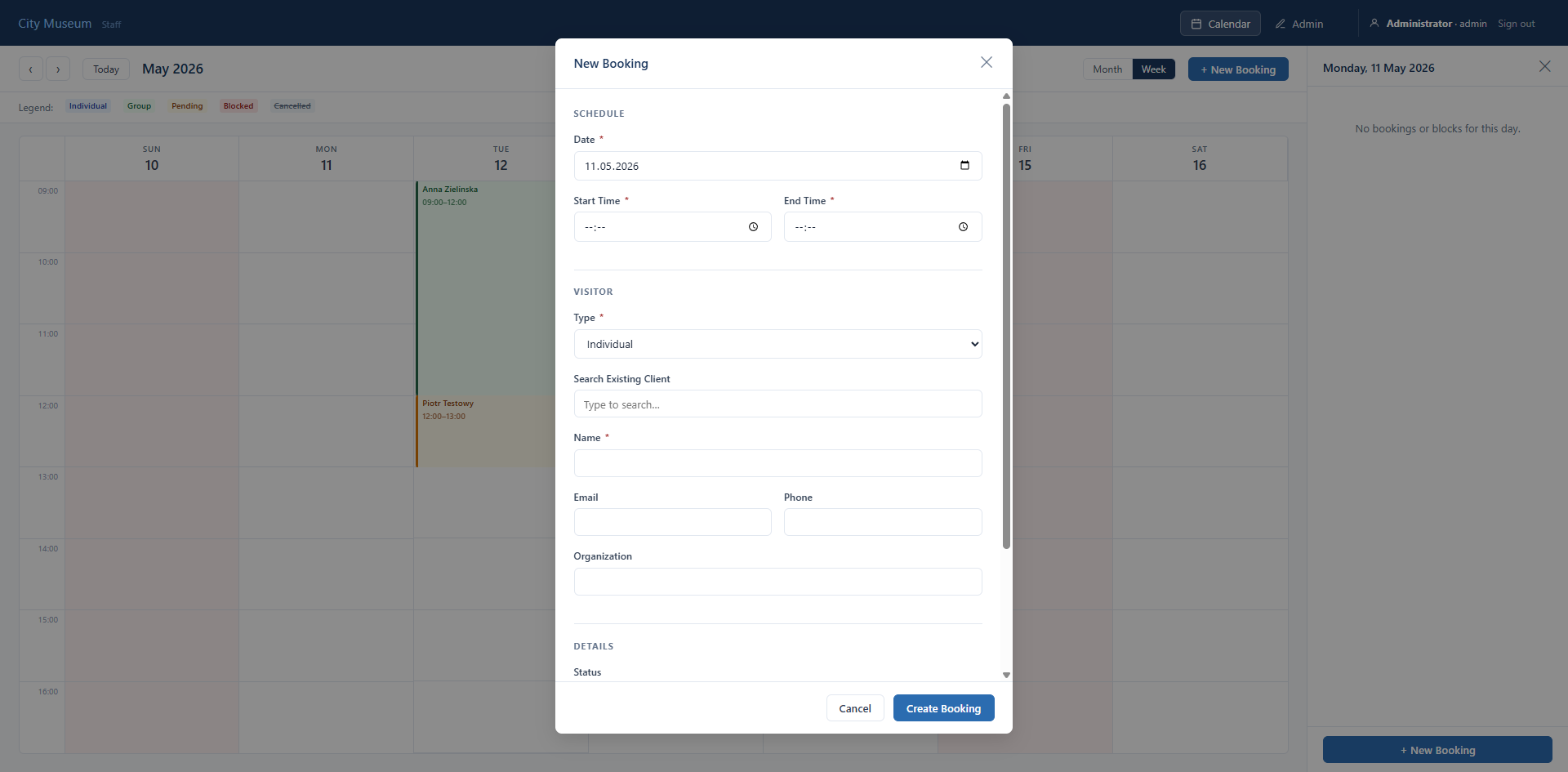Click the City Museum logo link

tap(55, 24)
